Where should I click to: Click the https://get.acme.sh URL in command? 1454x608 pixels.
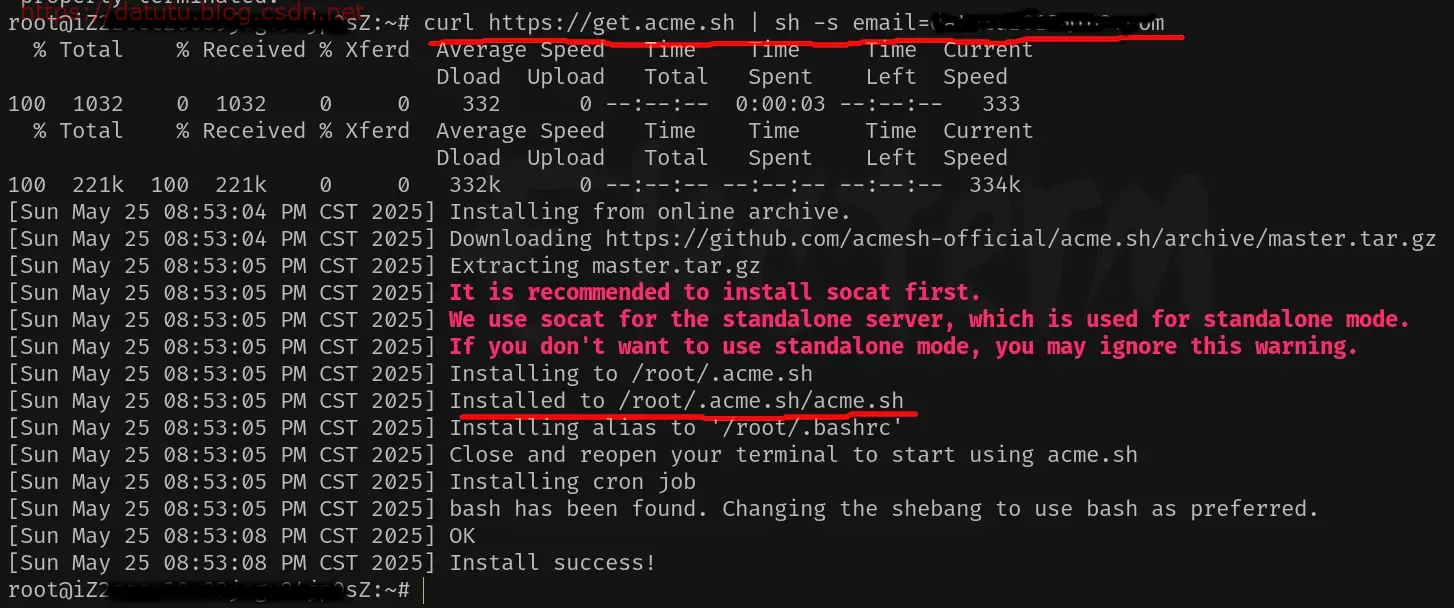pos(613,23)
